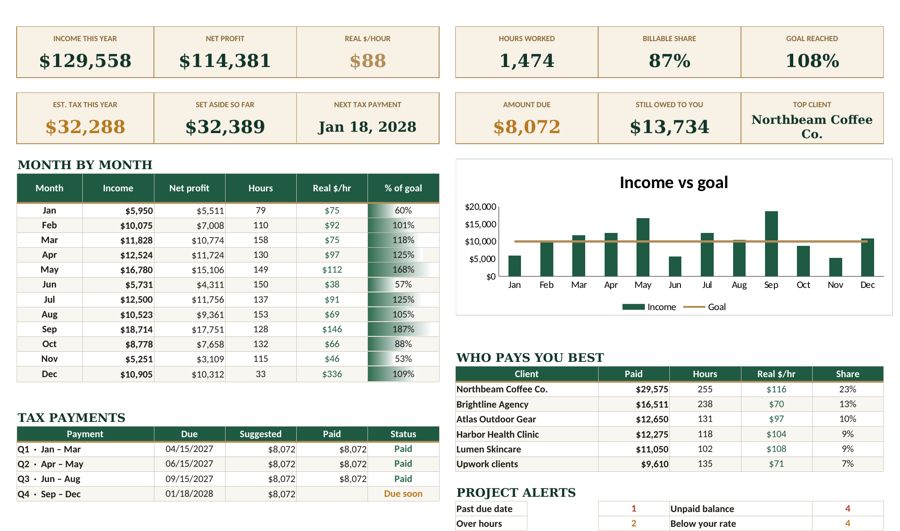Click the Jul hours cell 137

[261, 300]
